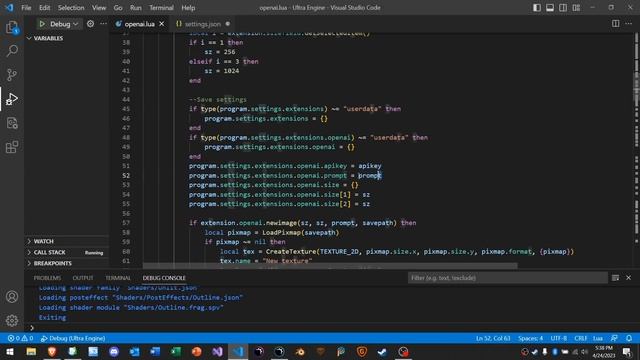Screen dimensions: 640x360
Task: Open File Explorer from taskbar
Action: 31,352
